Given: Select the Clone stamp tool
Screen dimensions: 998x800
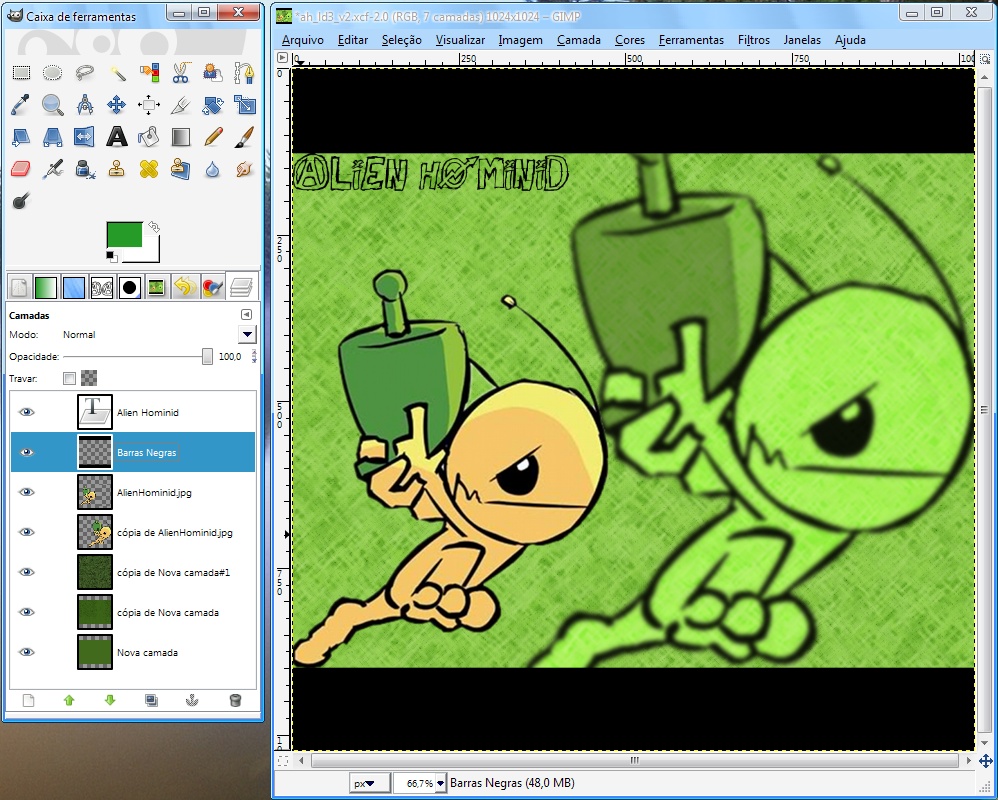Looking at the screenshot, I should [x=117, y=169].
